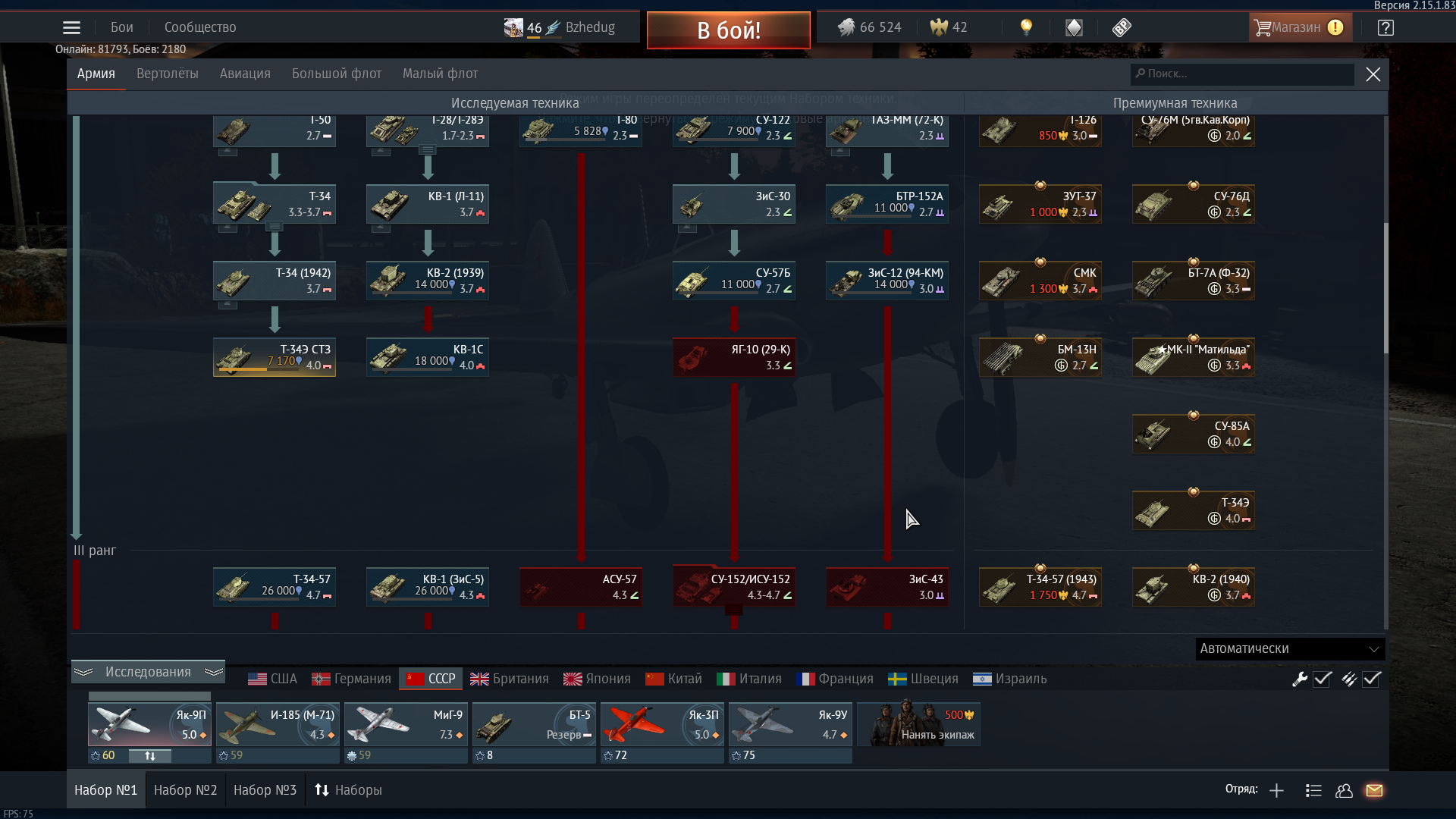This screenshot has width=1456, height=819.
Task: Open the Bzhedug player profile
Action: (560, 27)
